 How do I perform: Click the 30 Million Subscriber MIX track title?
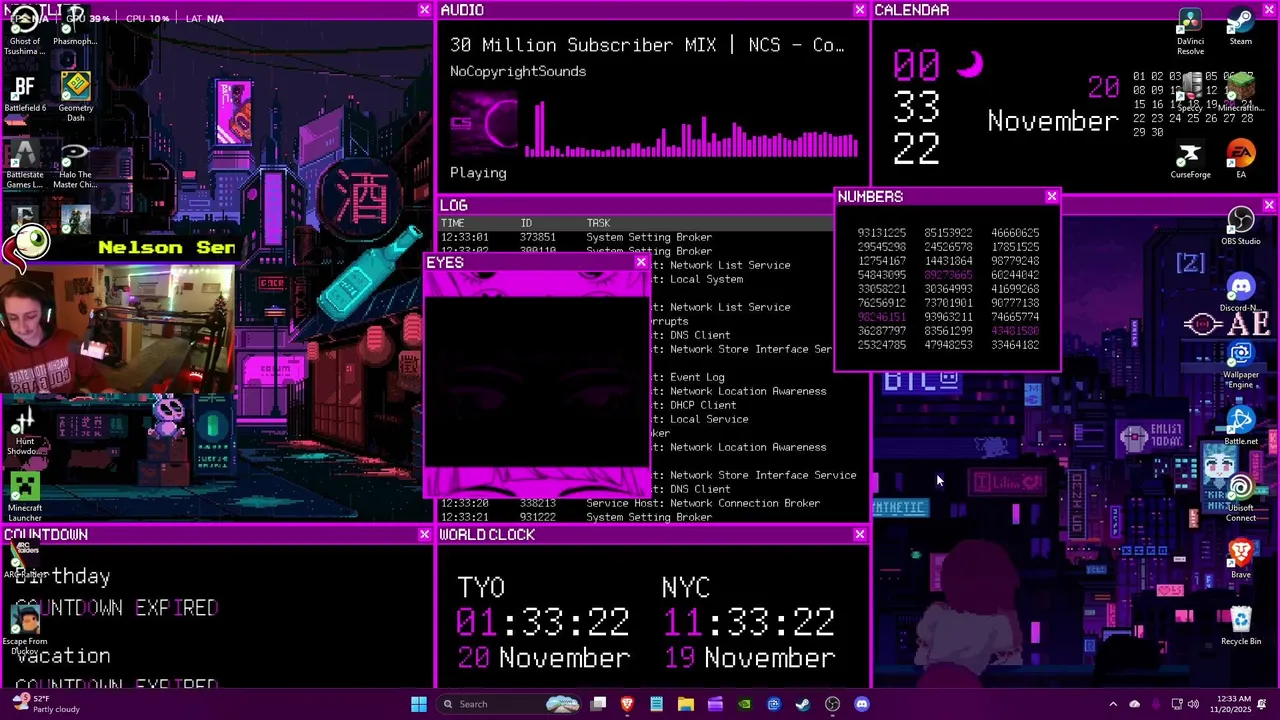pyautogui.click(x=647, y=45)
